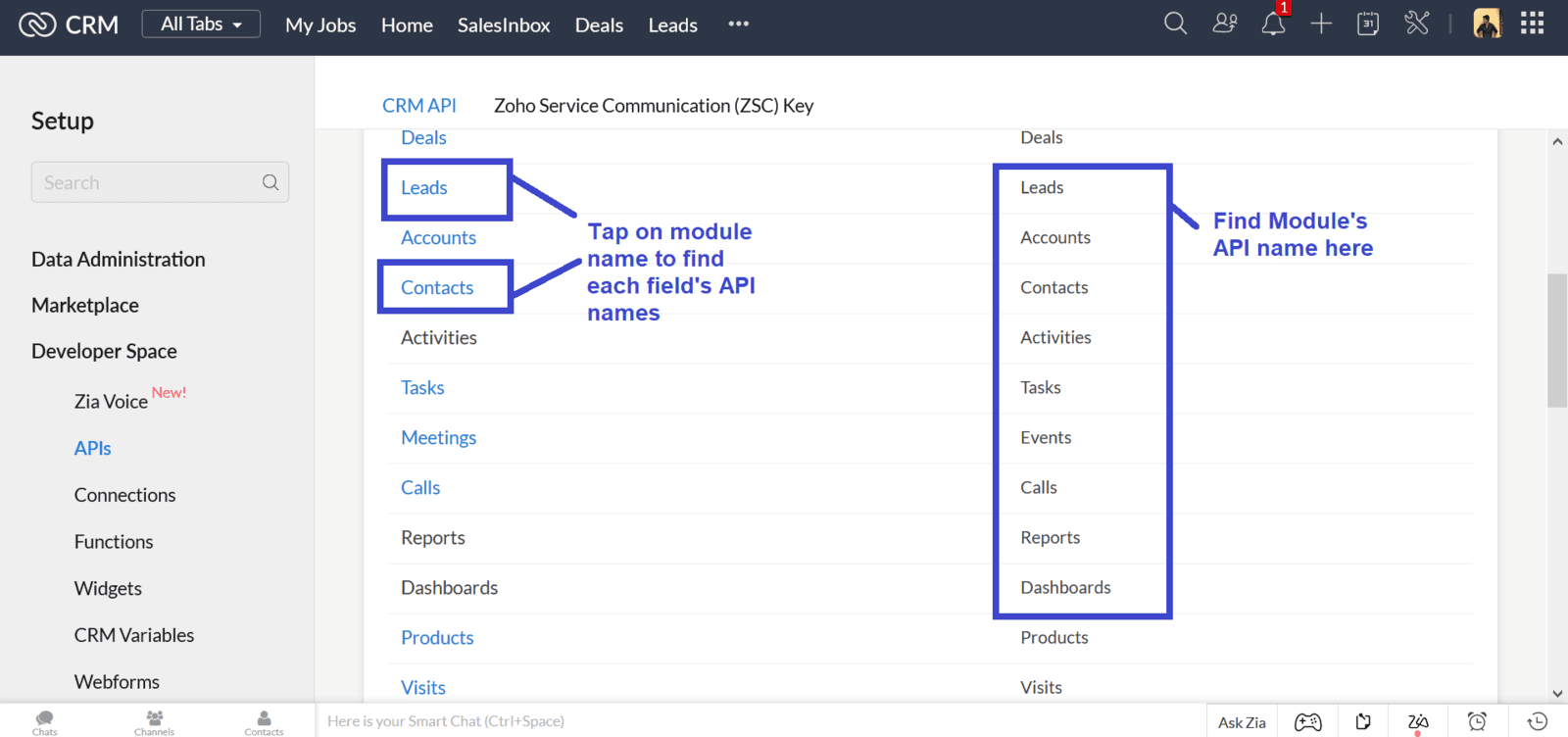Viewport: 1568px width, 737px height.
Task: Open CRM Variables in sidebar
Action: click(x=134, y=636)
